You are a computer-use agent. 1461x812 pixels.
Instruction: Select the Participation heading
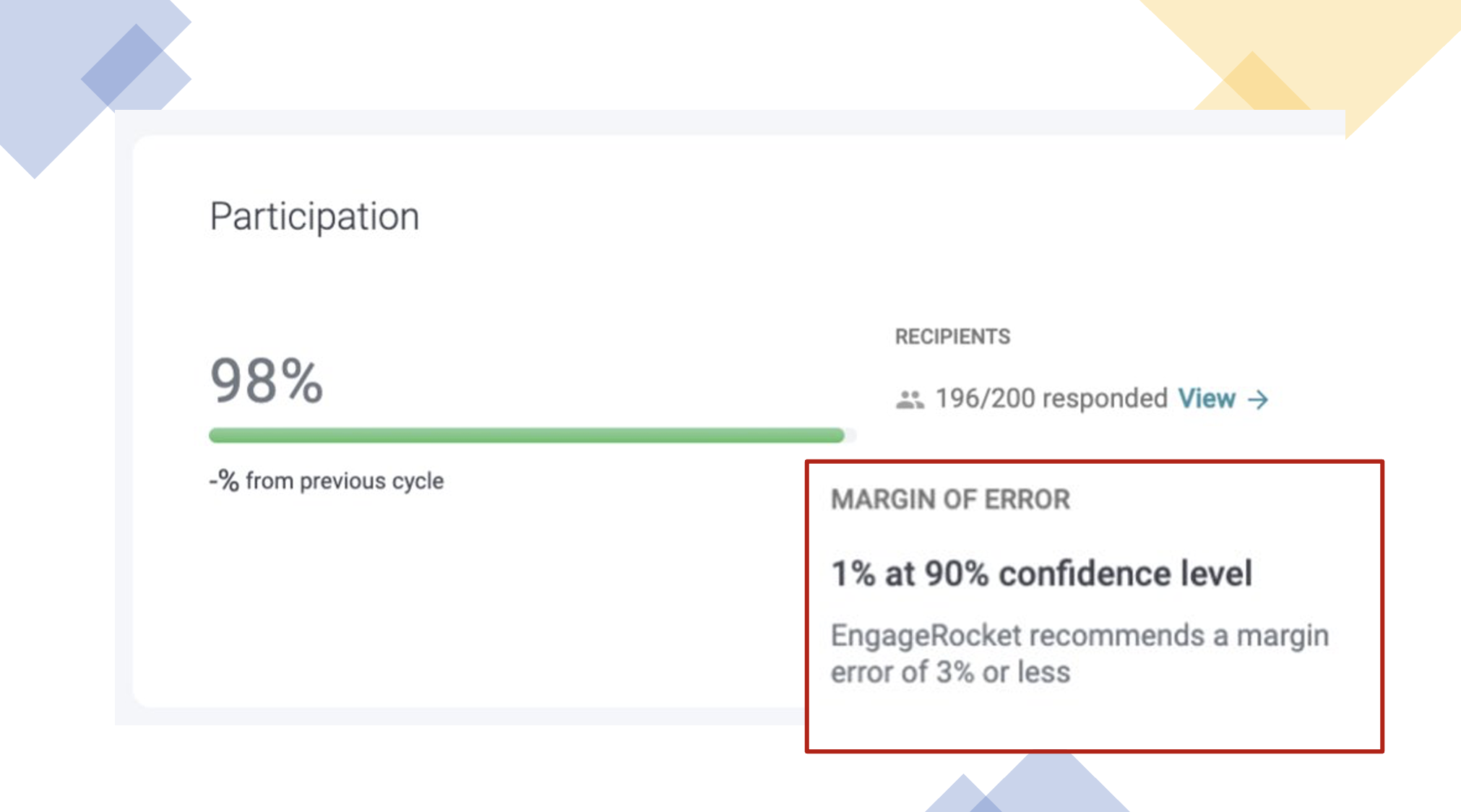pyautogui.click(x=314, y=216)
